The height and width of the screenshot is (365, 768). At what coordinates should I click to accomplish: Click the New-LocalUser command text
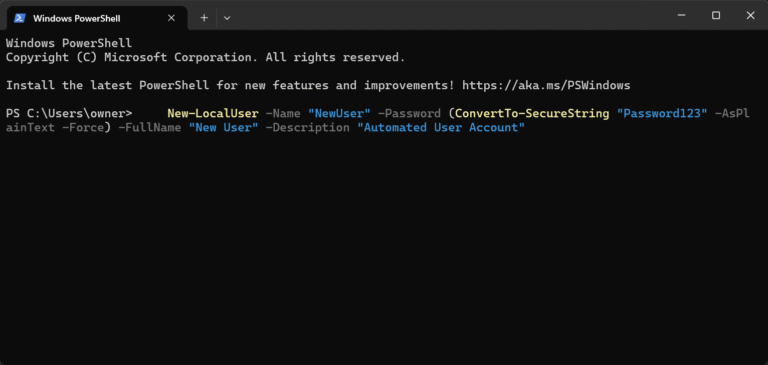pos(213,114)
